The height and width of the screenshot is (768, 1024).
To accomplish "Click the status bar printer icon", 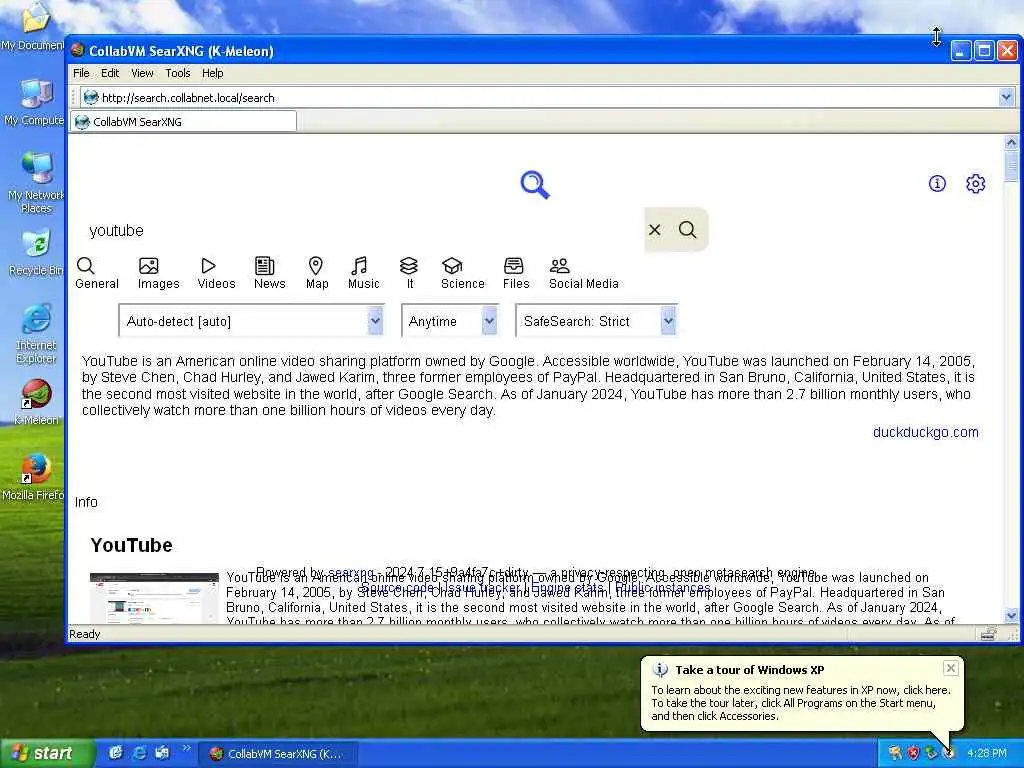I will coord(988,633).
